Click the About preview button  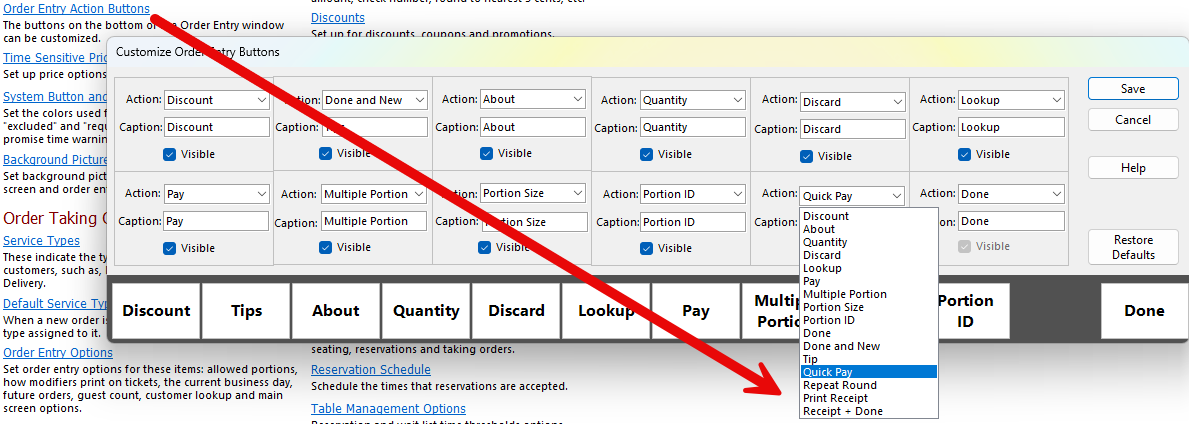click(336, 311)
